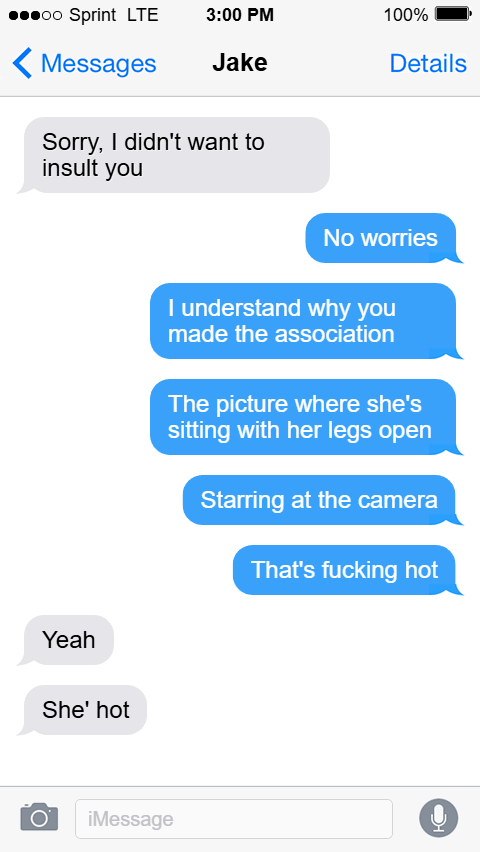The image size is (480, 852).
Task: Tap the signal strength dots
Action: pos(36,15)
